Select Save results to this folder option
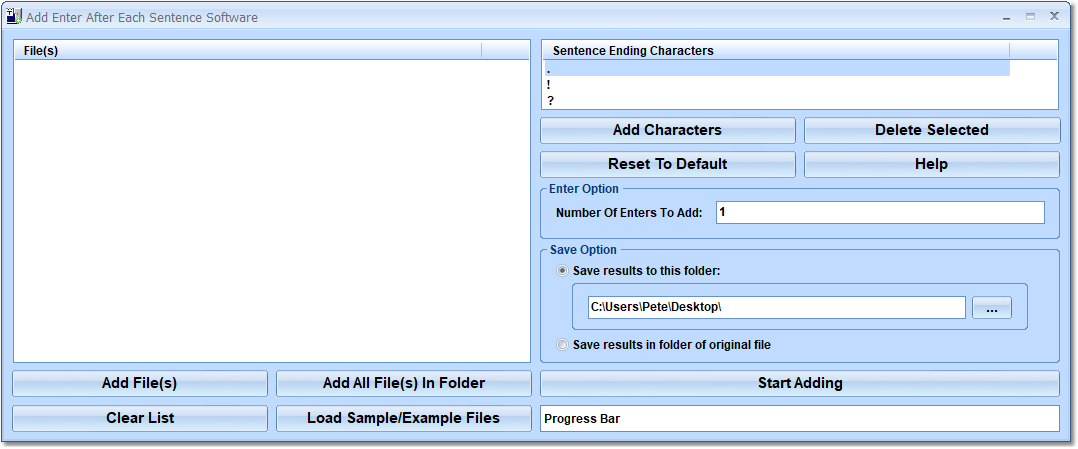 click(563, 271)
